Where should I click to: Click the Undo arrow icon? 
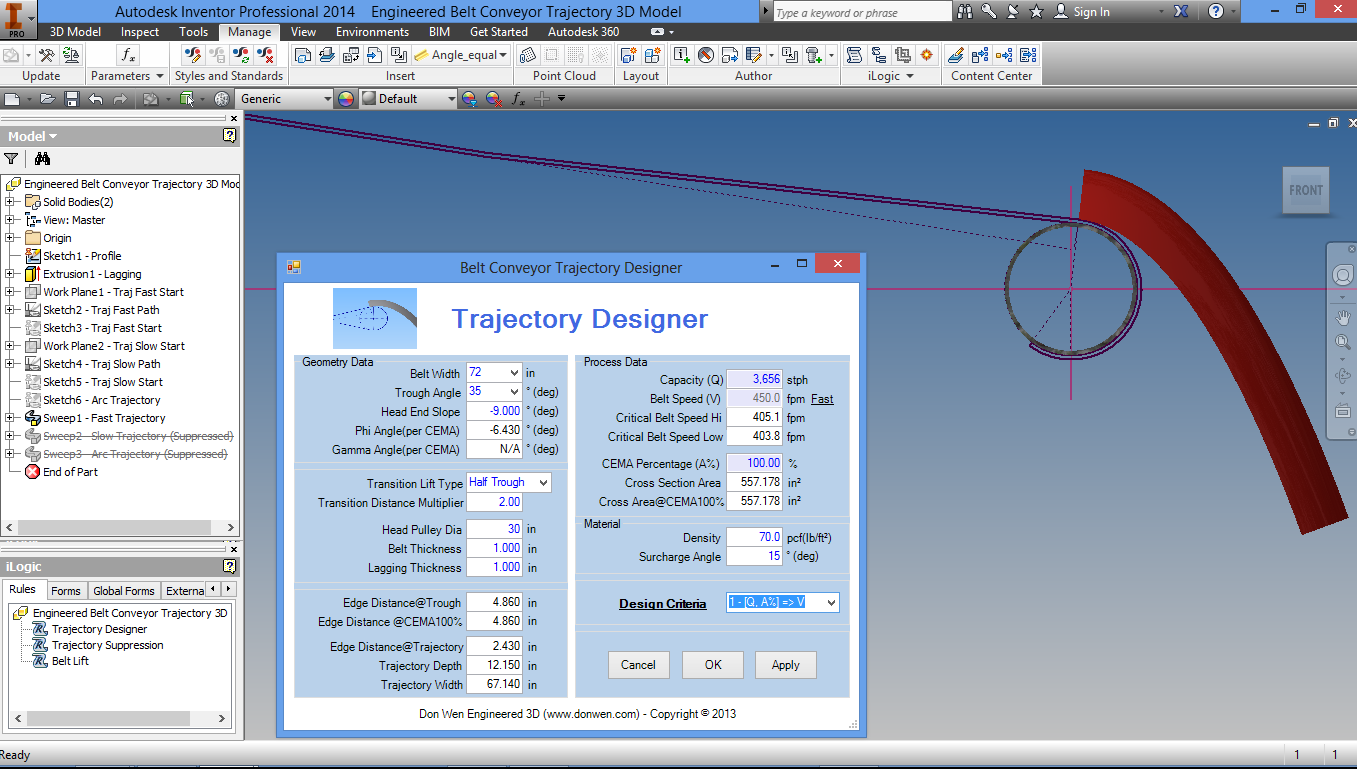[x=96, y=99]
